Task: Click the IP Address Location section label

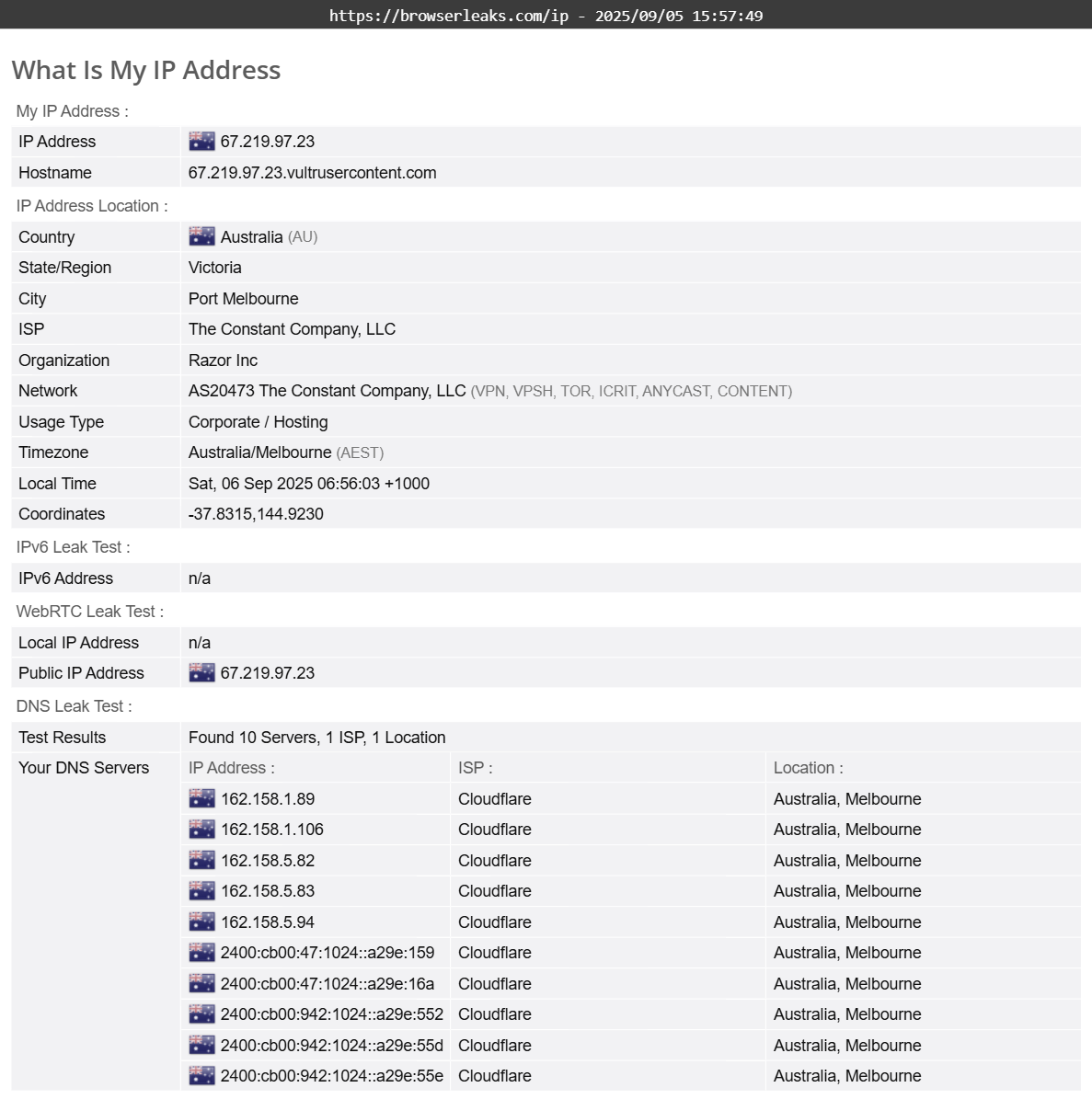Action: (92, 206)
